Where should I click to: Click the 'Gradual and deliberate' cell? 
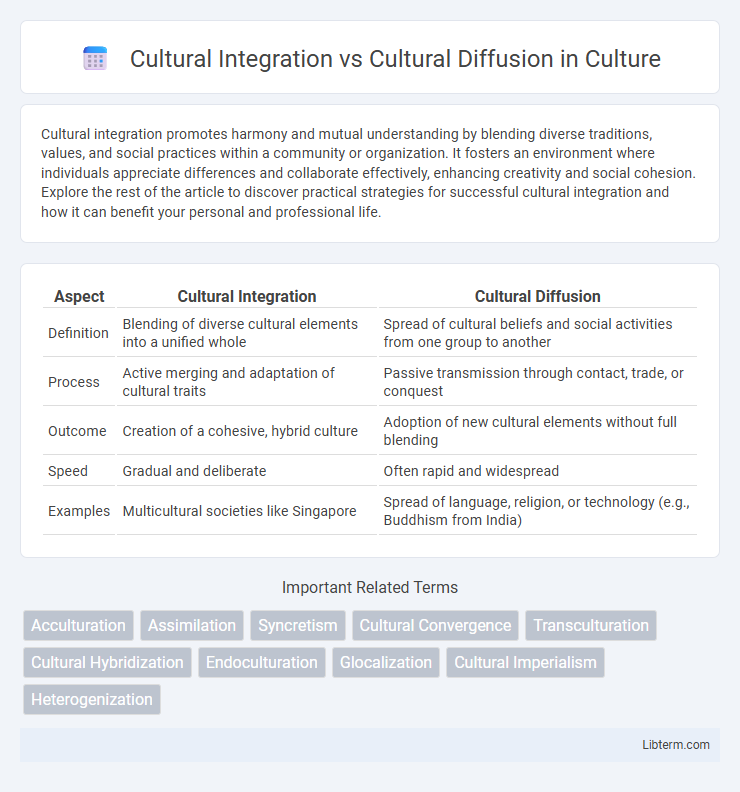tap(246, 471)
